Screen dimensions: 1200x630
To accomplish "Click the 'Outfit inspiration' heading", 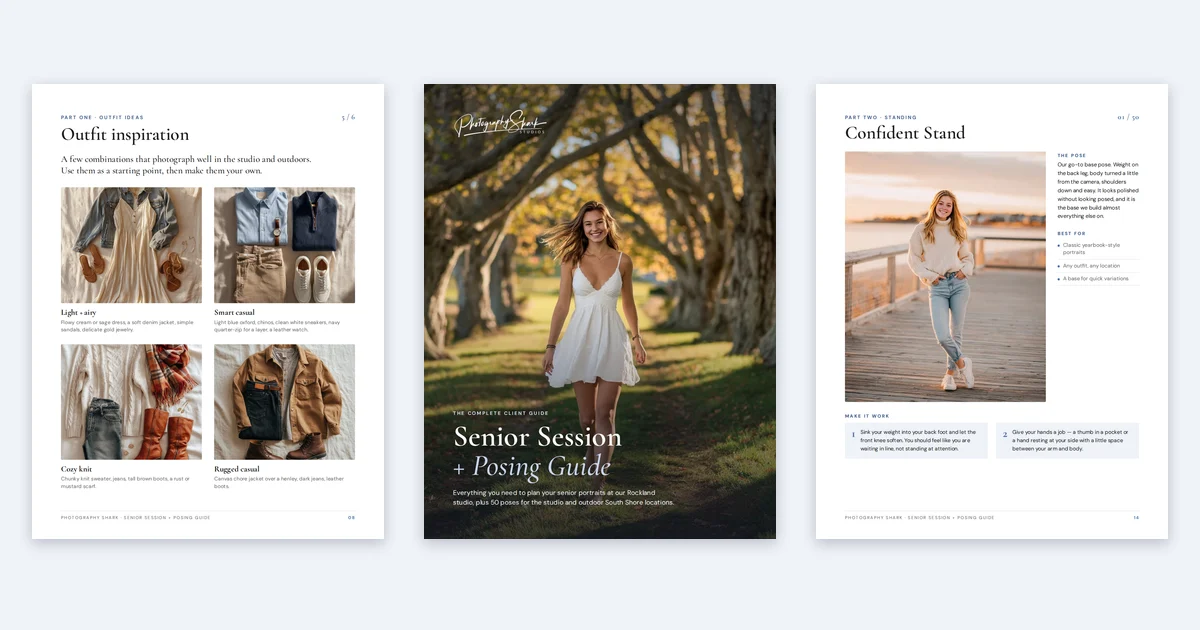I will 125,134.
